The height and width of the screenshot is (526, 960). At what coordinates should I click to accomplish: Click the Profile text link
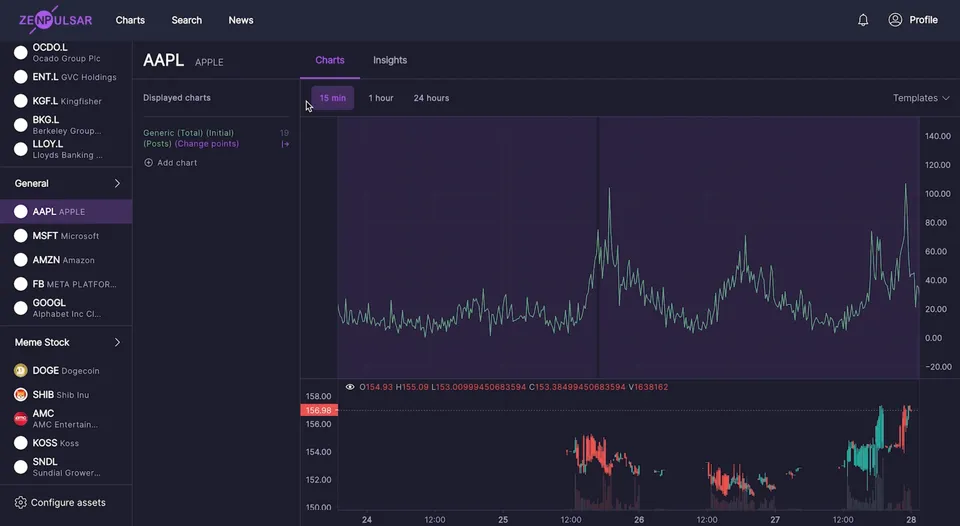923,20
